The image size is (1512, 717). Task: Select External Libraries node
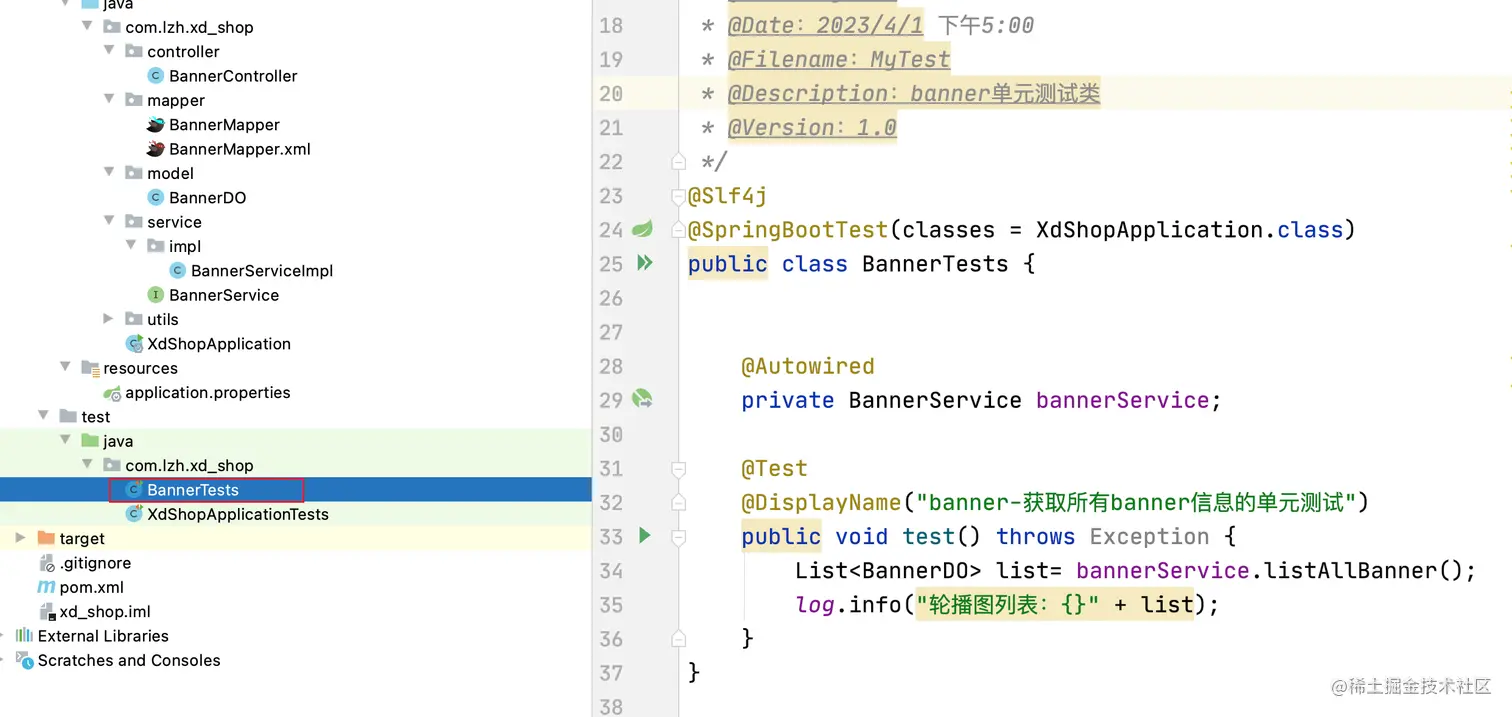coord(103,636)
